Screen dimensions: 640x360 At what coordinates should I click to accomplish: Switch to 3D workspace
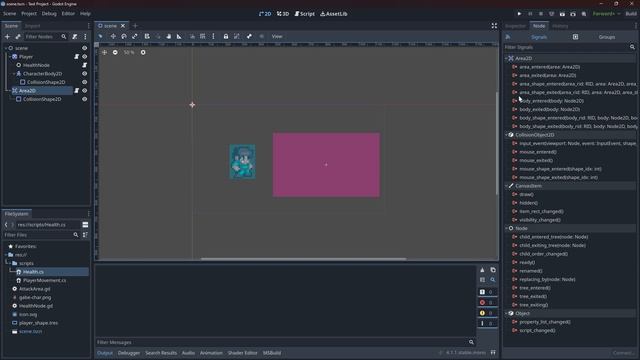(283, 14)
